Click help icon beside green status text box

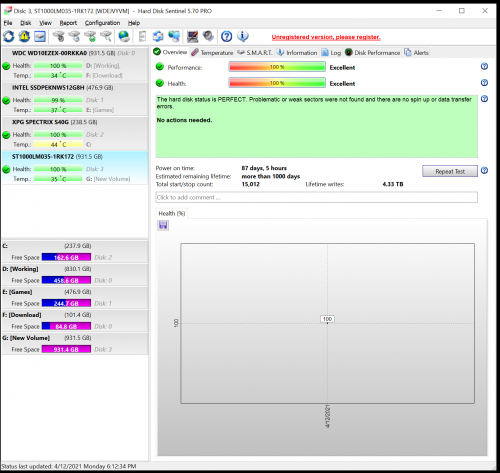pos(484,99)
